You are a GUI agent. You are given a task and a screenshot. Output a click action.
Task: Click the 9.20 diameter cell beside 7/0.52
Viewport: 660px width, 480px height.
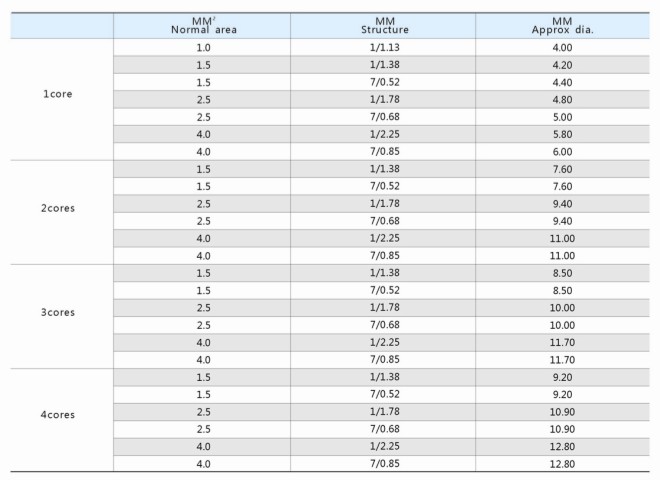562,395
